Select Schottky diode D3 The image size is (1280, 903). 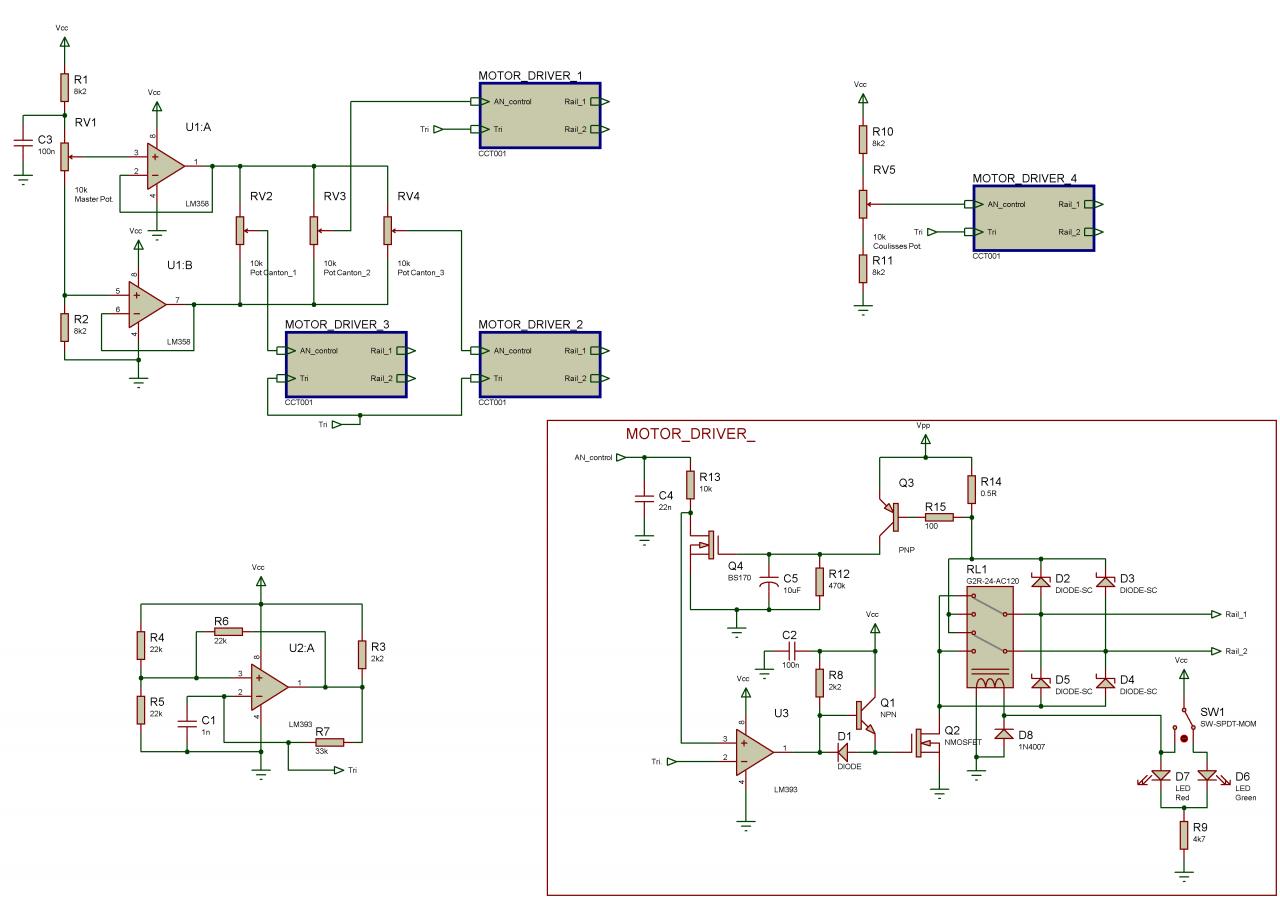[x=1105, y=580]
